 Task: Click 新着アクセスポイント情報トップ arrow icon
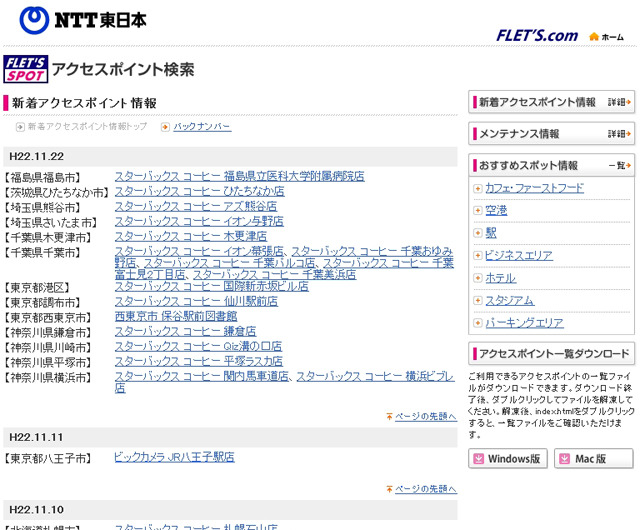point(20,127)
